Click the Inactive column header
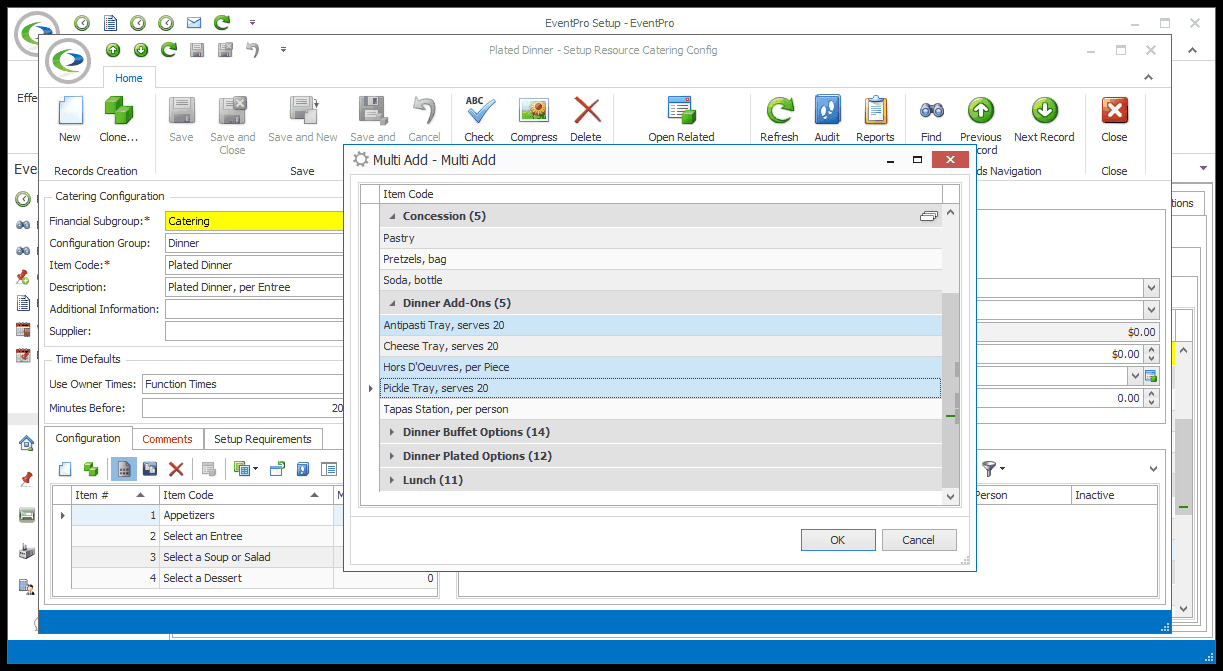Image resolution: width=1223 pixels, height=671 pixels. [1114, 495]
